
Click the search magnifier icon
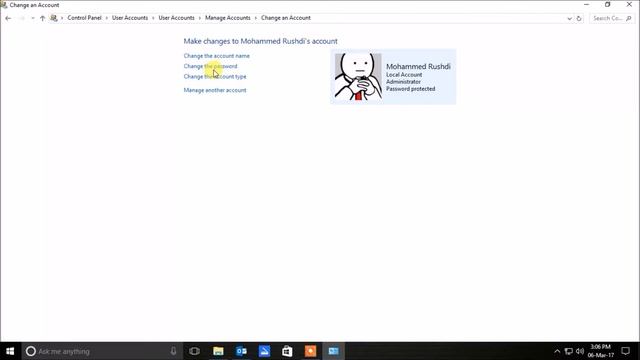point(629,18)
